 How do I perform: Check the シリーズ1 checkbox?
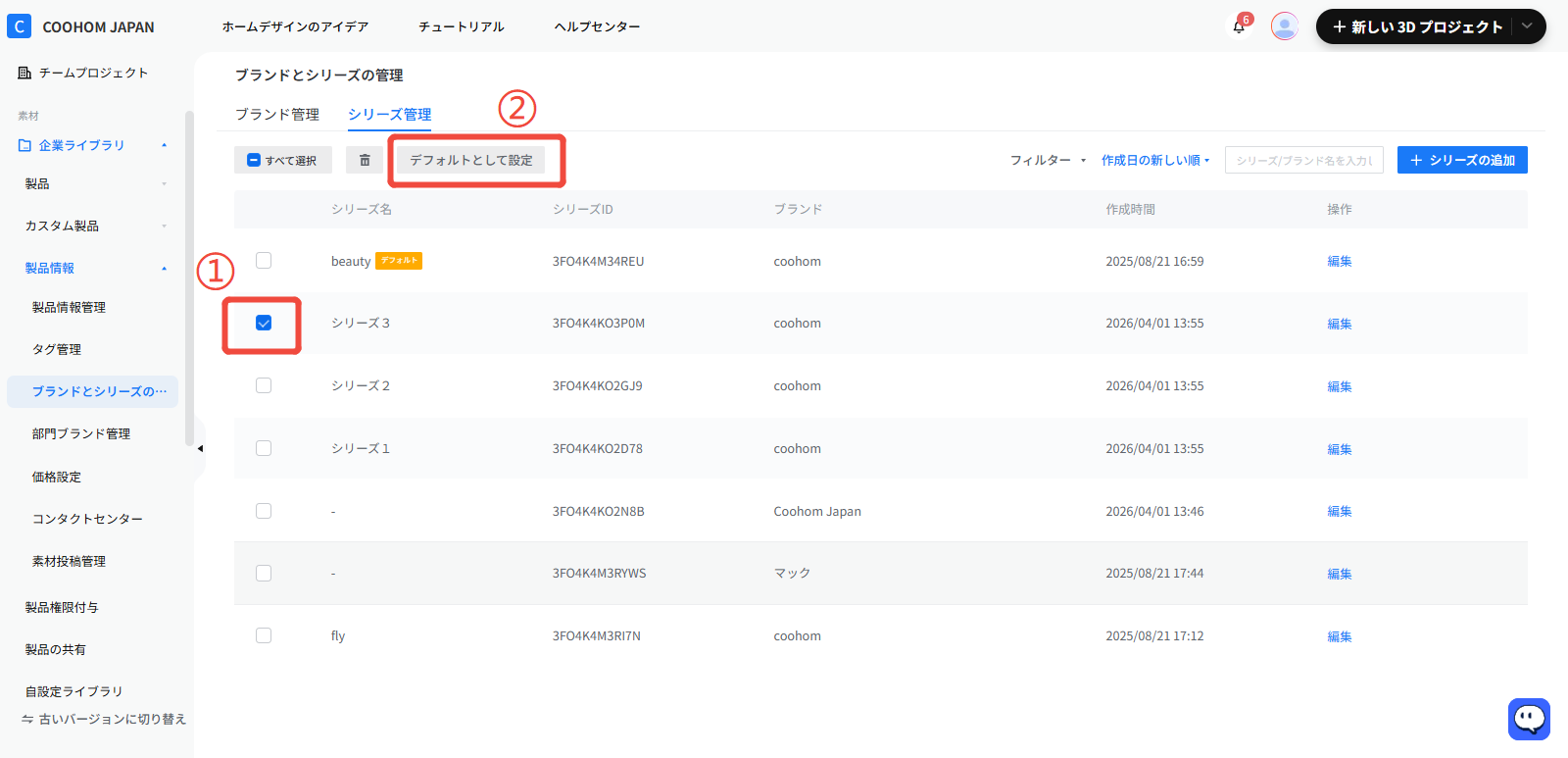(264, 448)
